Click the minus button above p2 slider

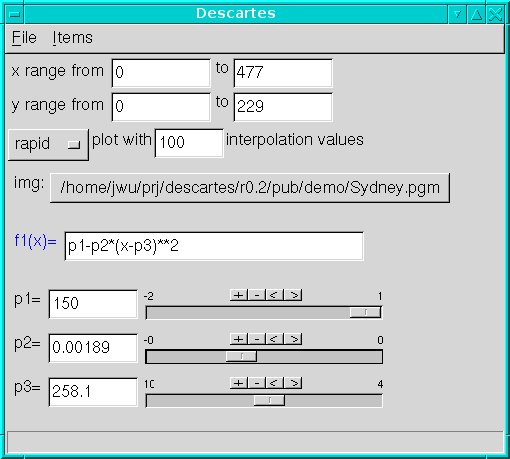pyautogui.click(x=257, y=339)
